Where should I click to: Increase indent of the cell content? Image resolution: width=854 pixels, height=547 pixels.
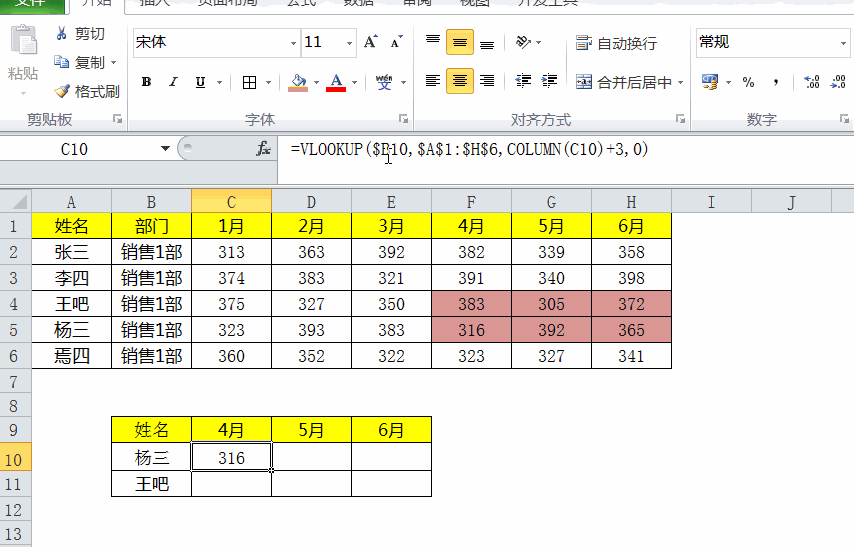click(550, 81)
